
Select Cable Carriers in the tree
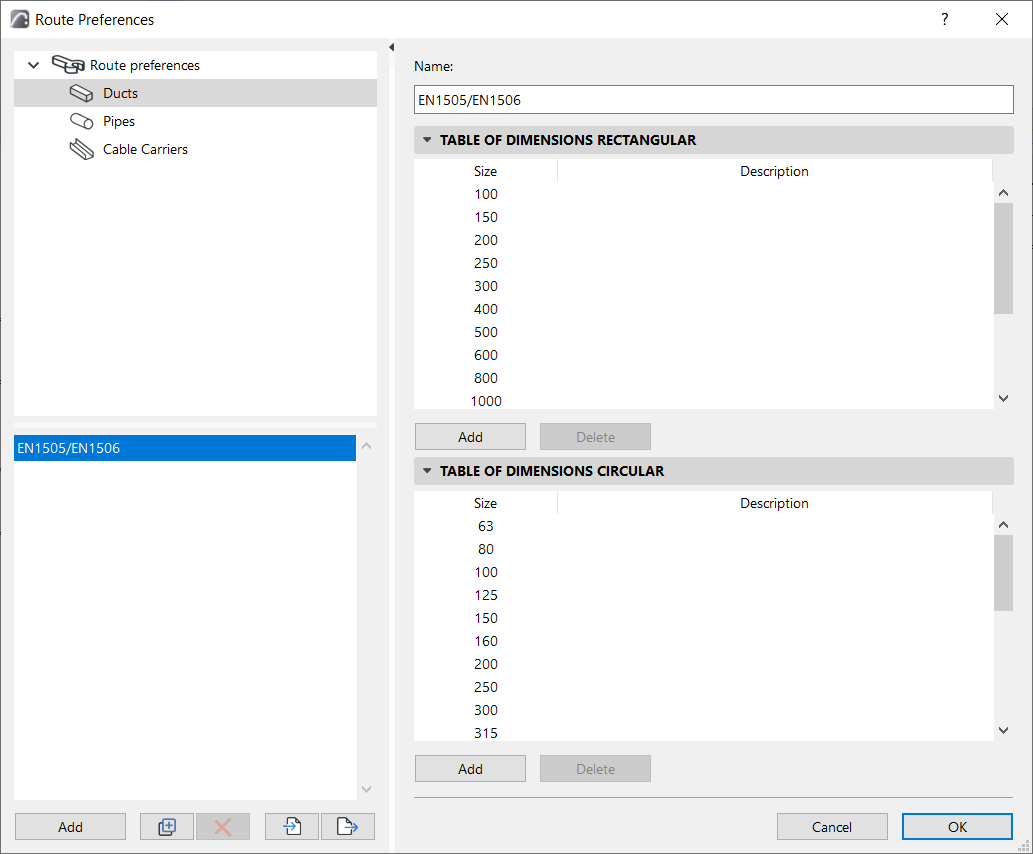pyautogui.click(x=196, y=150)
